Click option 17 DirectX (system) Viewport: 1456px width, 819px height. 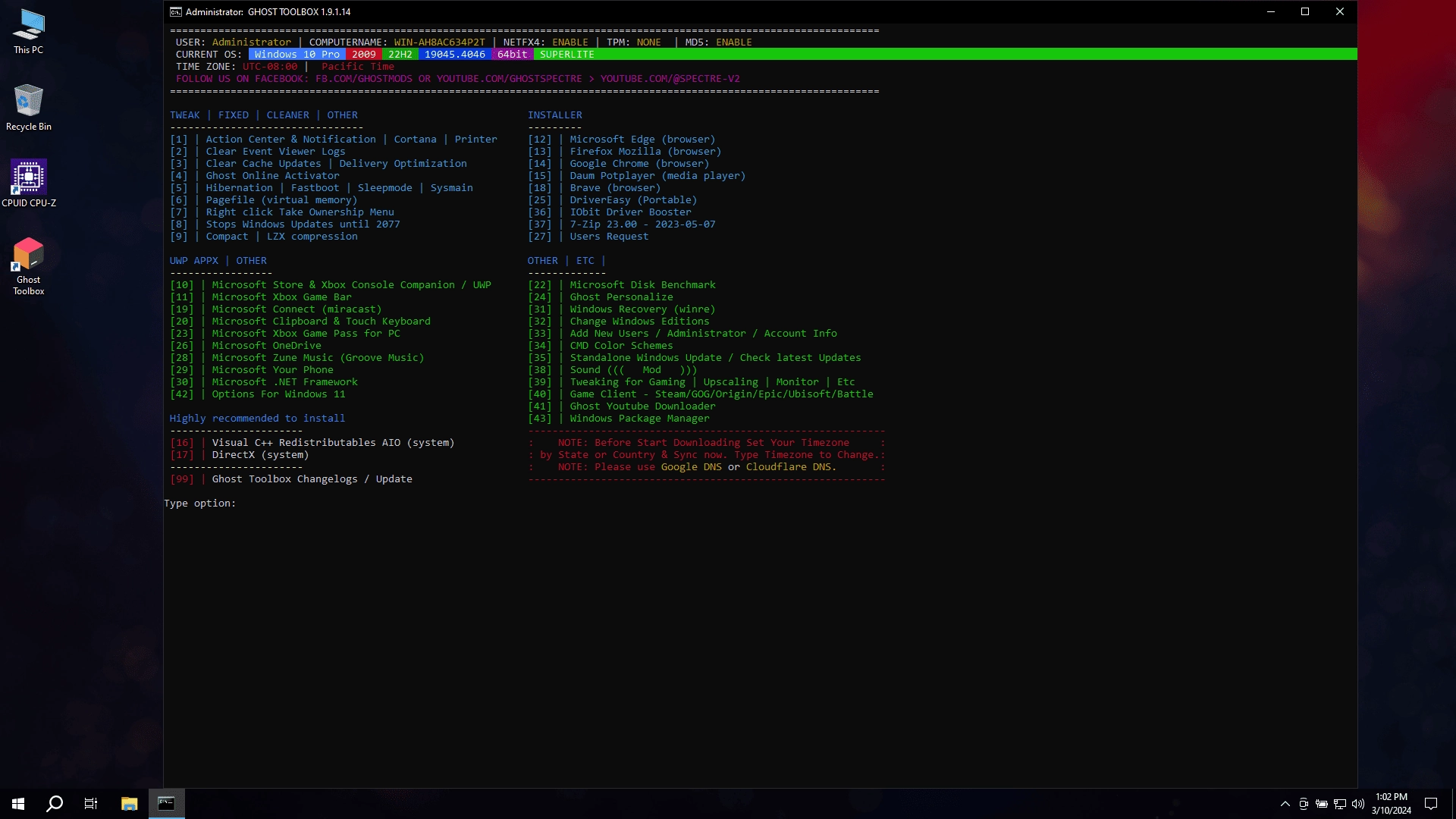click(x=240, y=455)
